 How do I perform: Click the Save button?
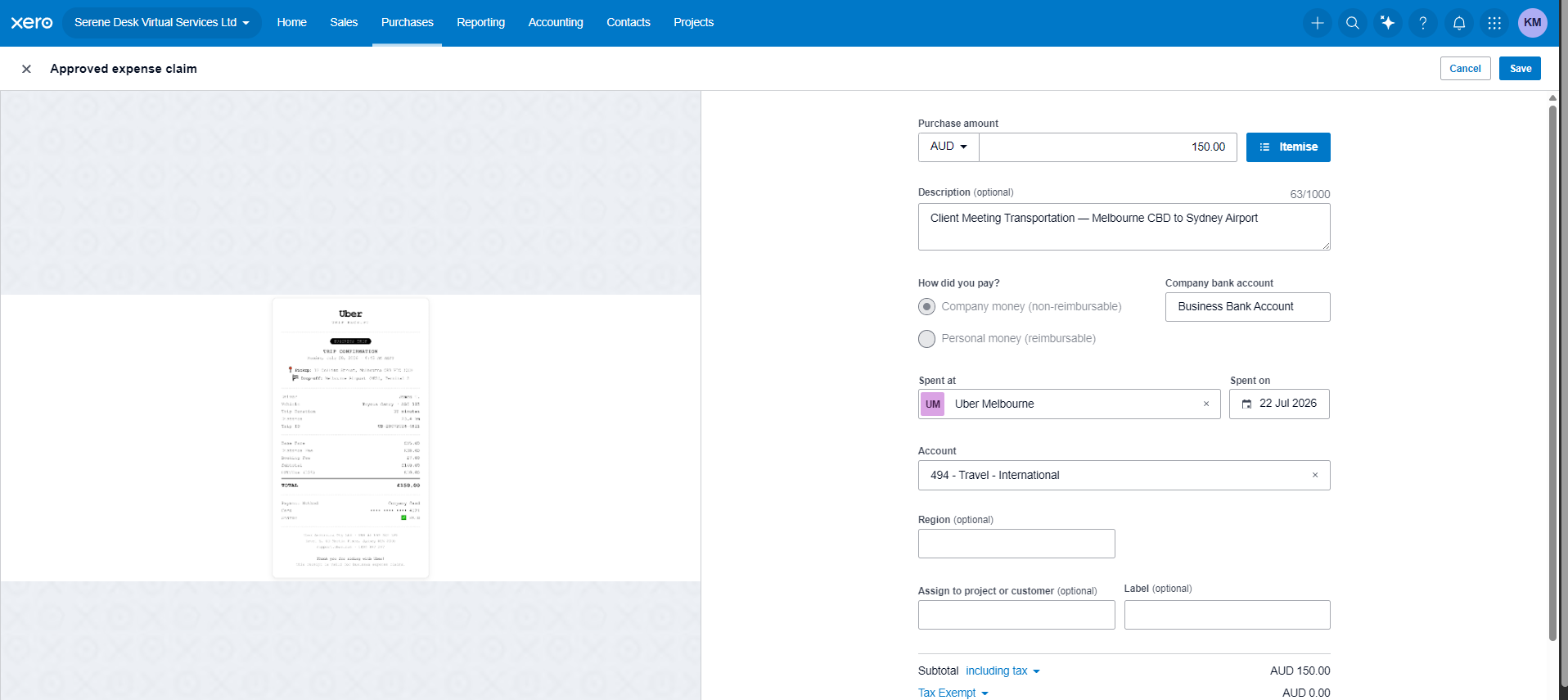1520,69
